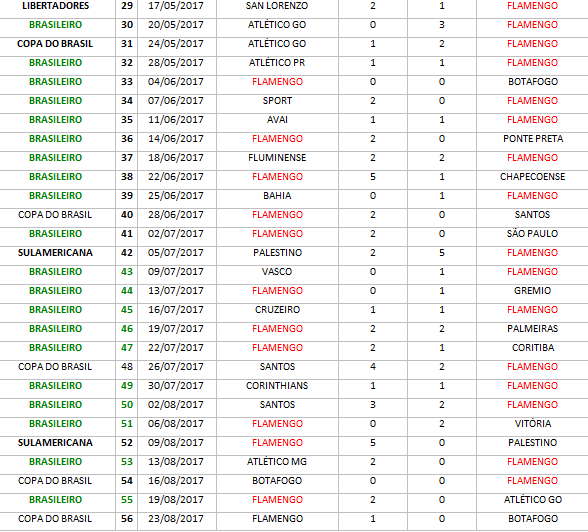Viewport: 588px width, 532px height.
Task: Select the SPORT team cell
Action: click(277, 101)
